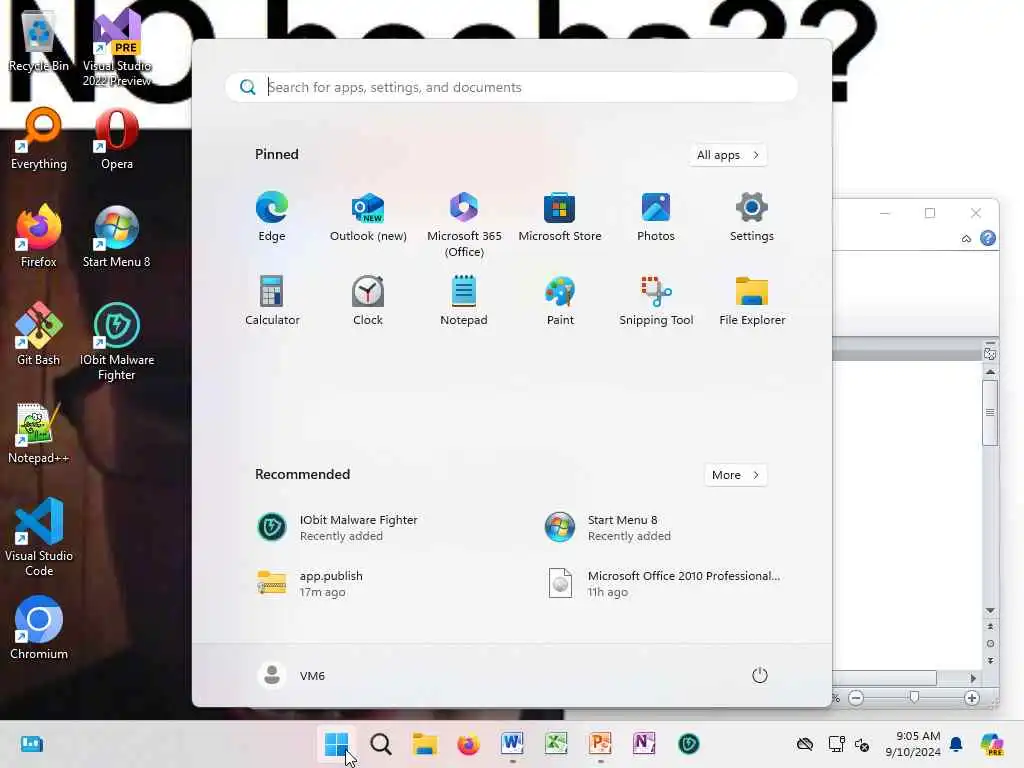Open File Explorer in Start menu
Image resolution: width=1024 pixels, height=768 pixels.
(752, 301)
